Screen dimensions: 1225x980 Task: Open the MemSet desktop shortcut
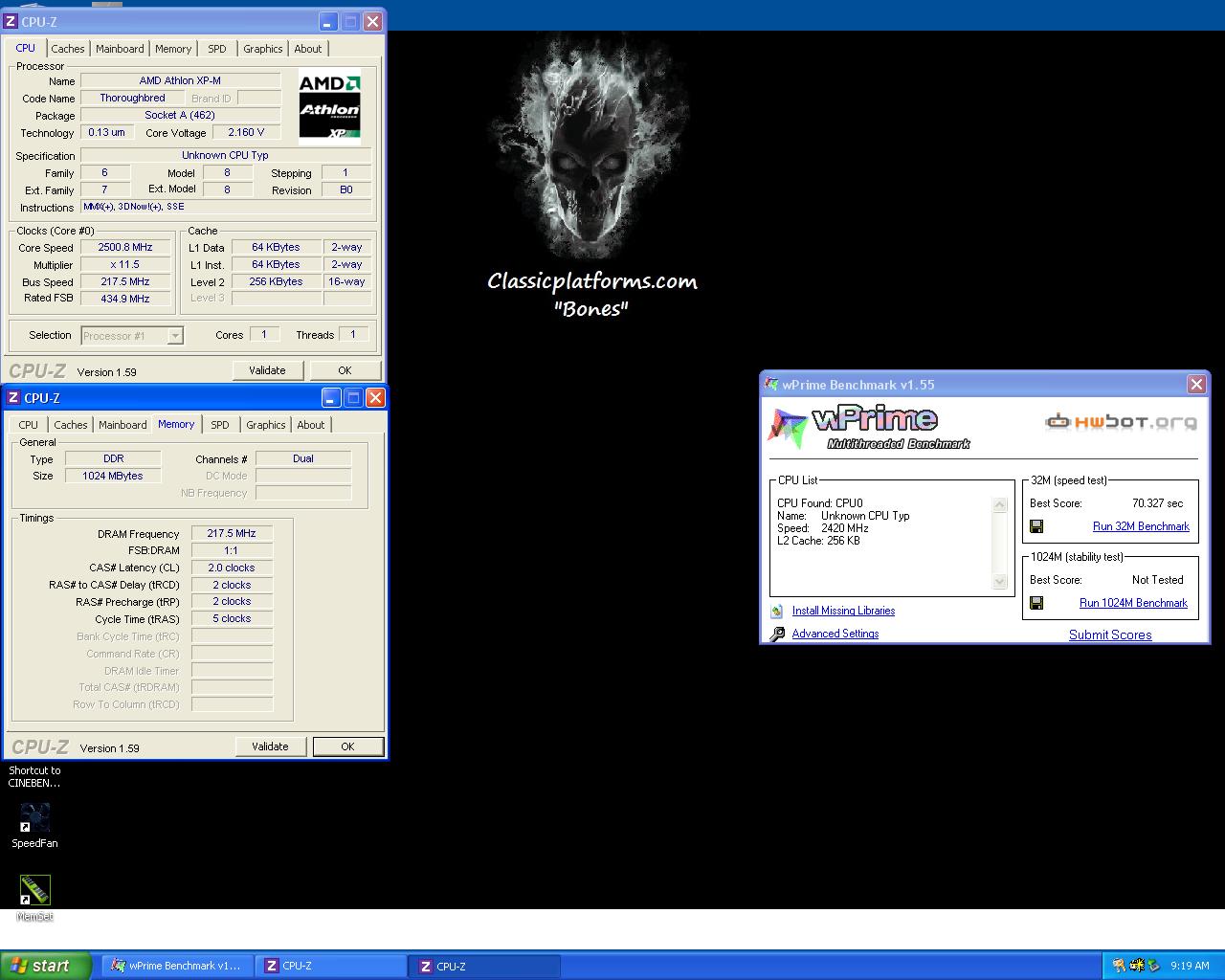[x=34, y=898]
